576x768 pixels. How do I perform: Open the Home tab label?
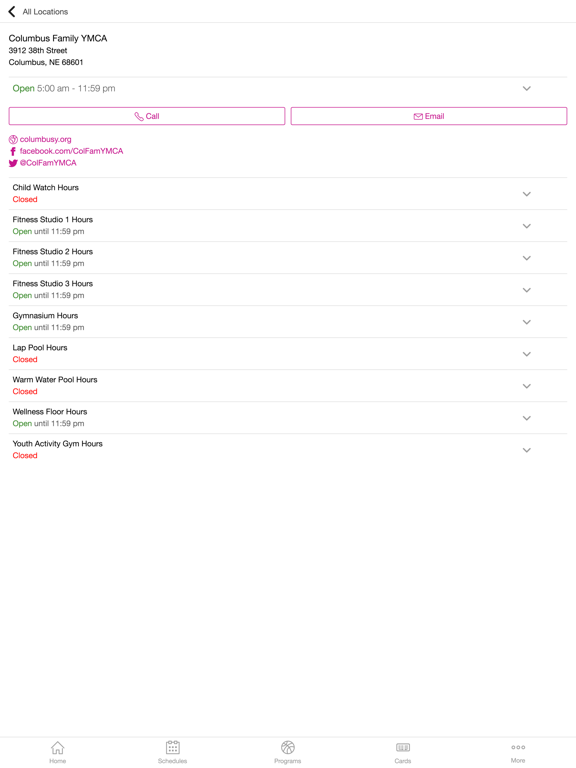[57, 761]
